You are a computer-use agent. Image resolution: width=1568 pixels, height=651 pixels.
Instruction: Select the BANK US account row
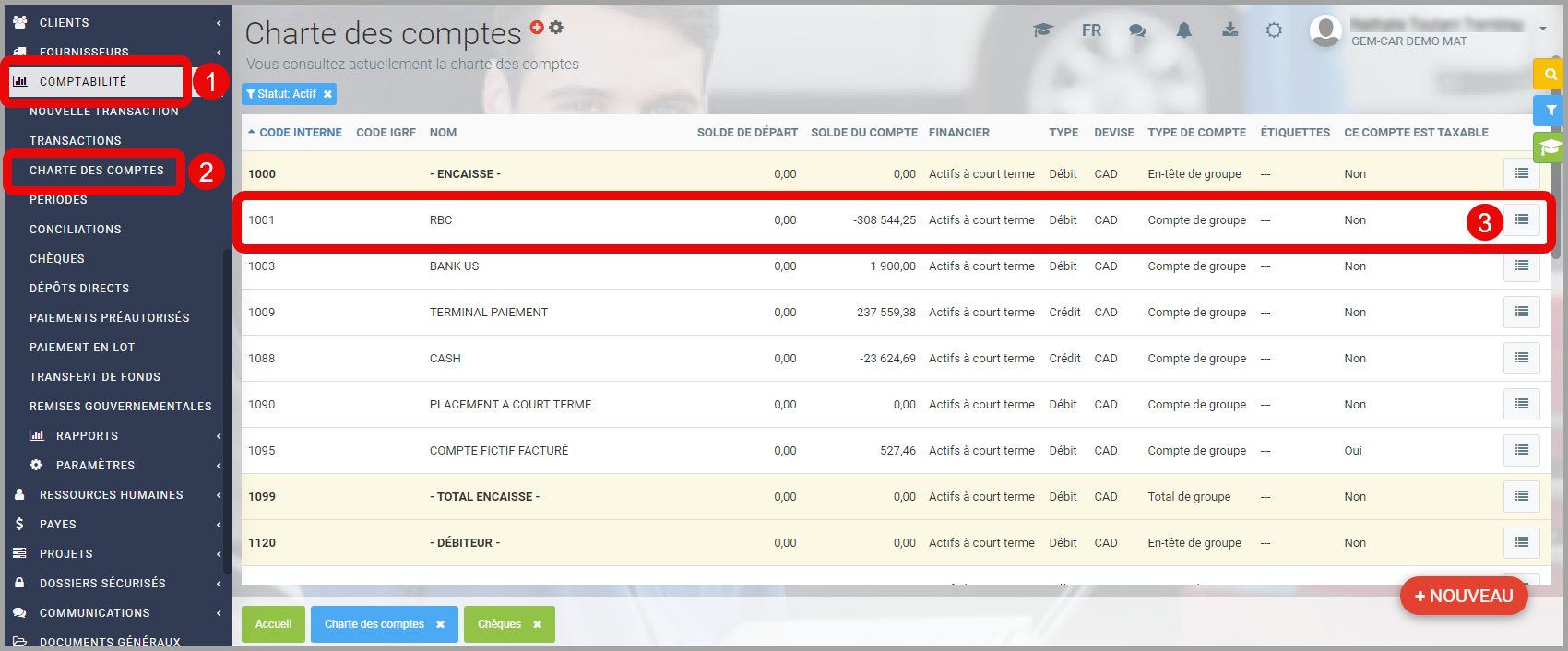coord(454,266)
